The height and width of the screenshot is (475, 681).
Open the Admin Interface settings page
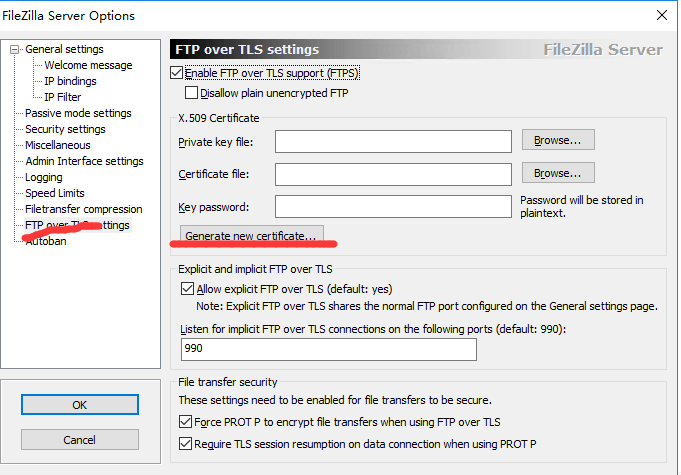pyautogui.click(x=84, y=161)
